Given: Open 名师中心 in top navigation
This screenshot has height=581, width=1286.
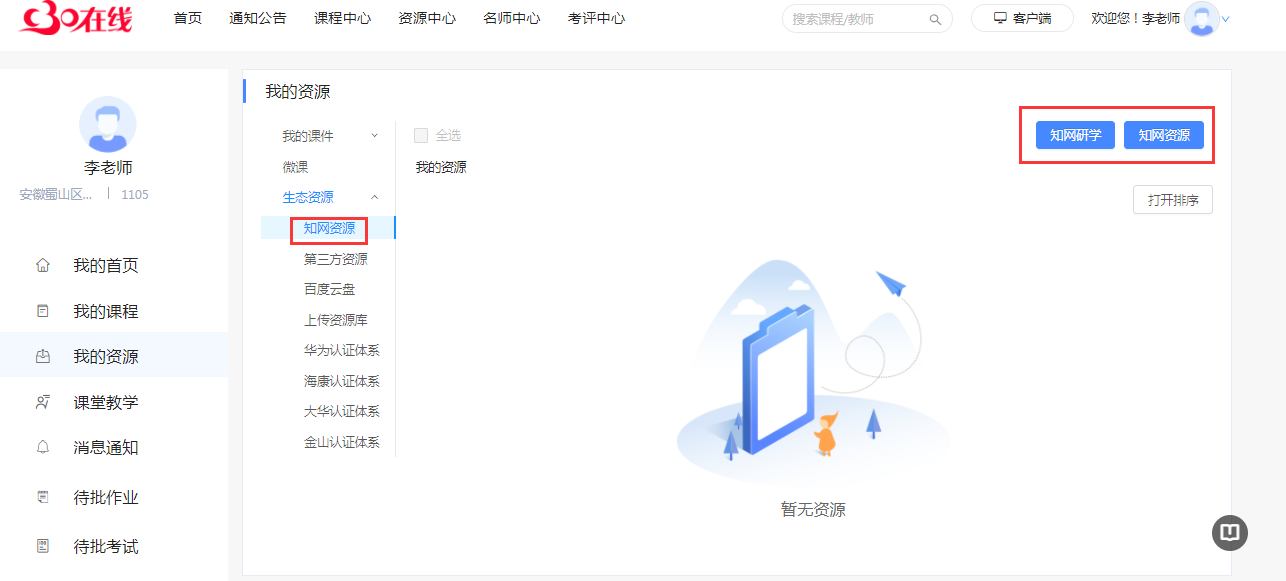Looking at the screenshot, I should click(x=512, y=18).
